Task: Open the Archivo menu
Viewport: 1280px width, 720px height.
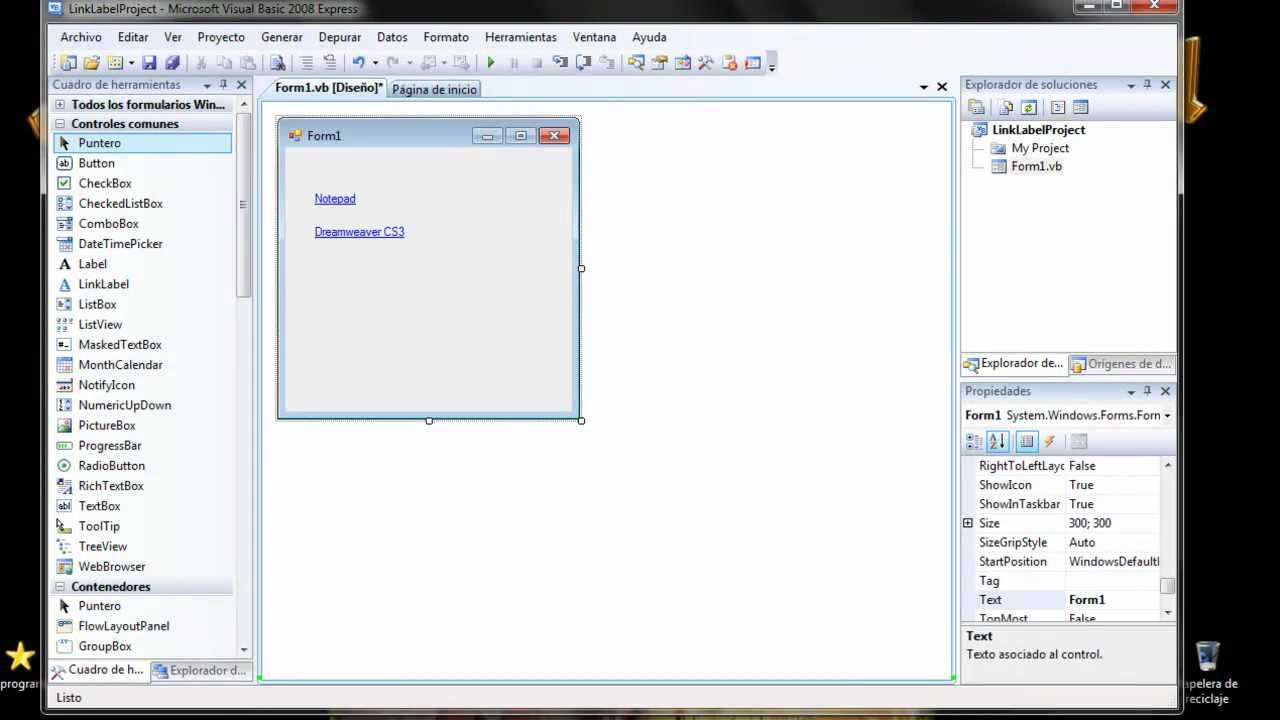Action: point(81,37)
